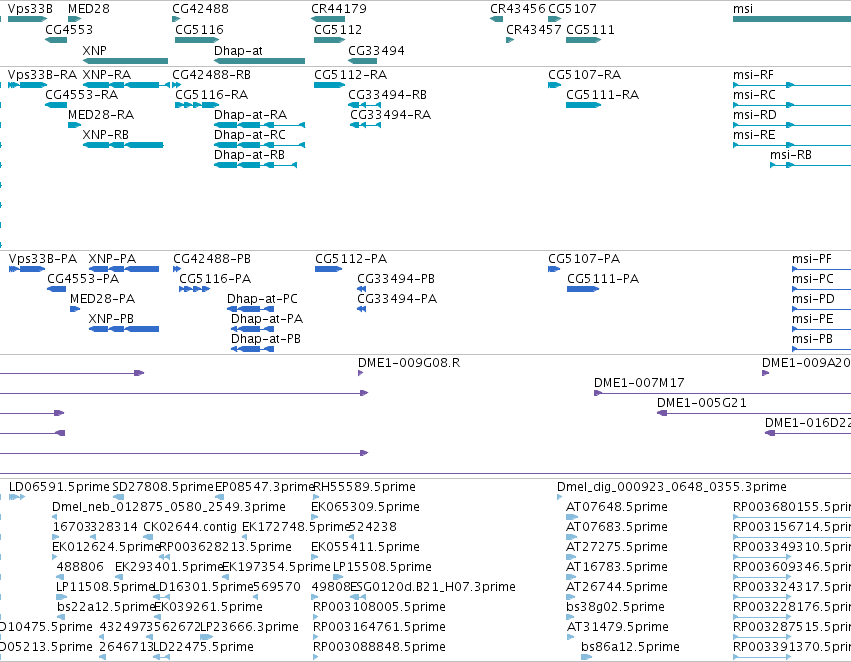851x662 pixels.
Task: Select the CG5111-PA protein bar
Action: 583,289
